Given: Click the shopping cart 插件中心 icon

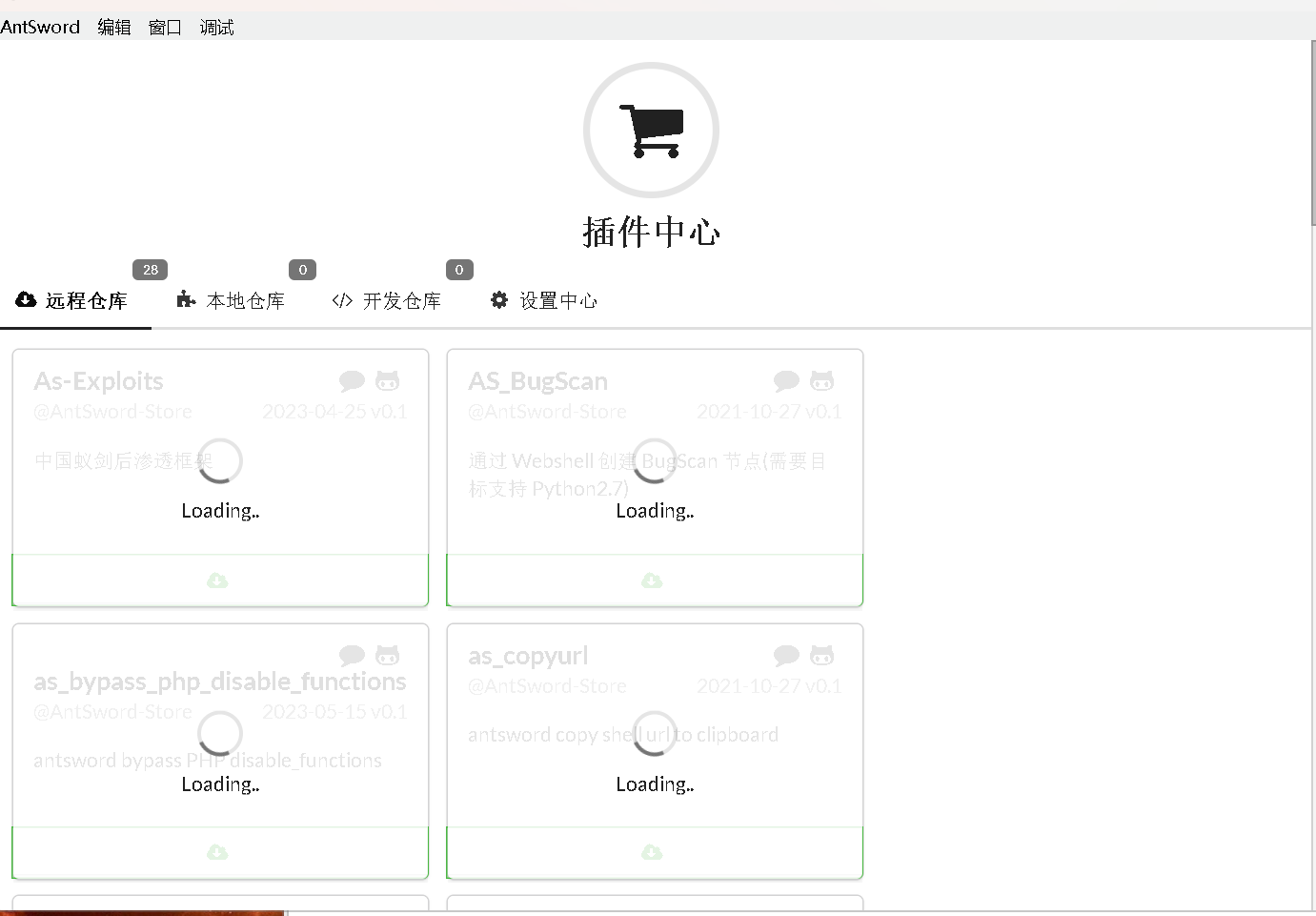Looking at the screenshot, I should pos(651,130).
